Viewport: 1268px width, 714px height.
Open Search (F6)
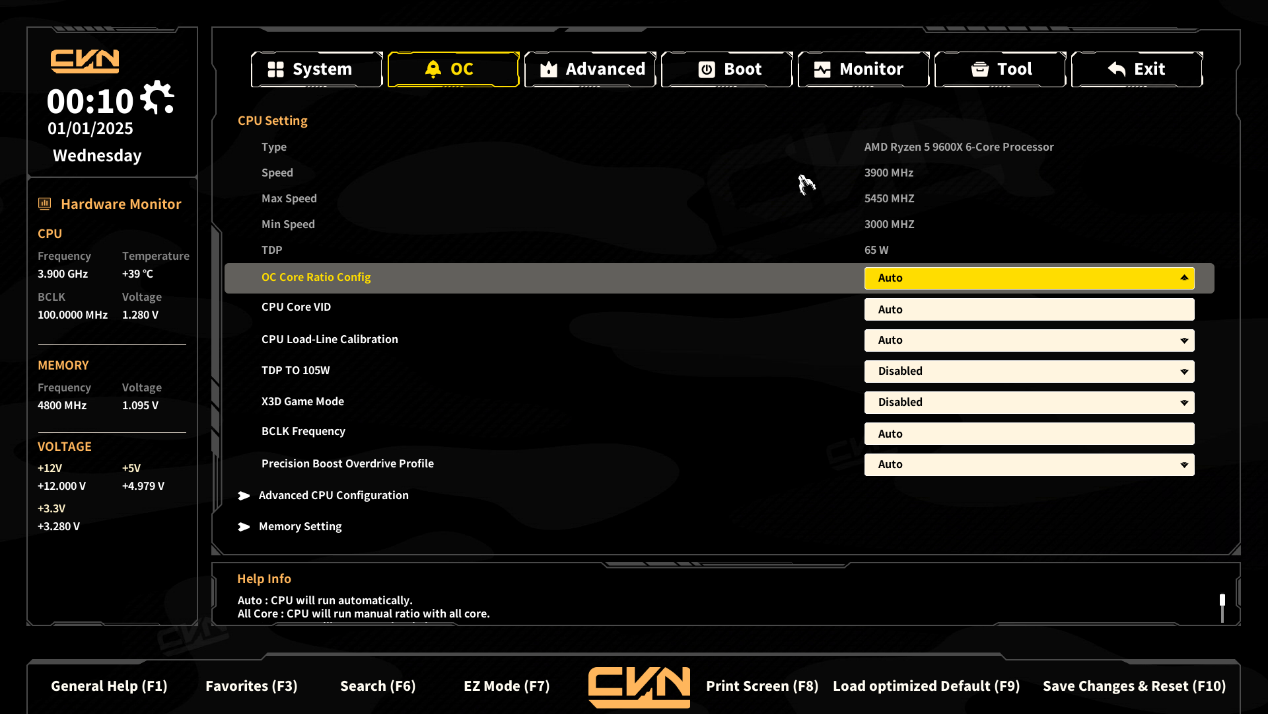point(378,686)
